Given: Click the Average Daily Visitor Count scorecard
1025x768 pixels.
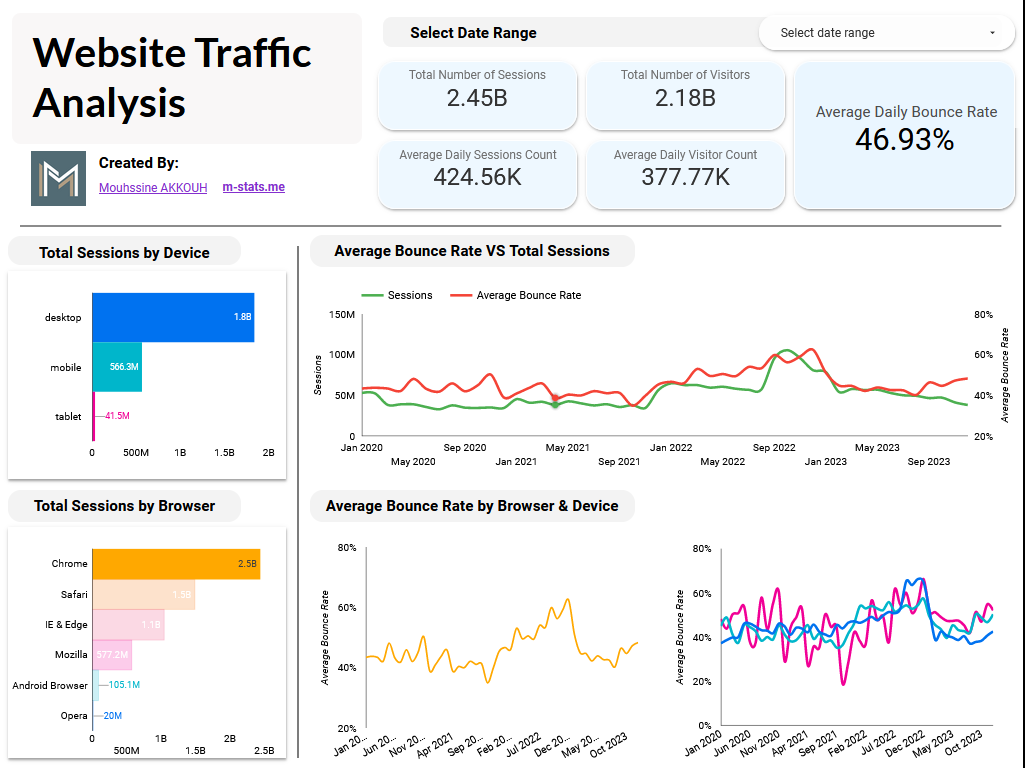Looking at the screenshot, I should click(x=685, y=174).
